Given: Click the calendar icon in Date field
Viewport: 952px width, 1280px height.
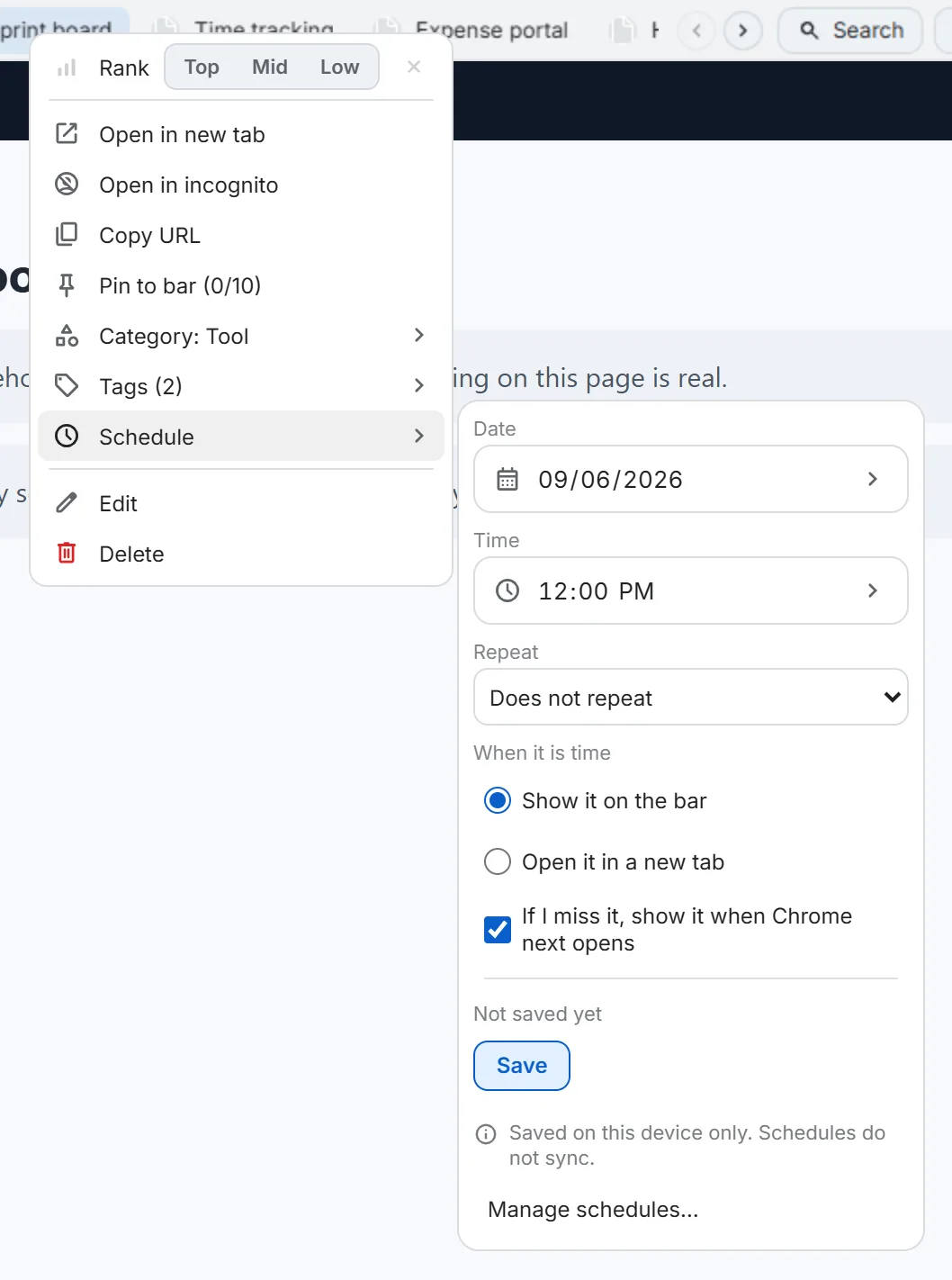Looking at the screenshot, I should 507,479.
